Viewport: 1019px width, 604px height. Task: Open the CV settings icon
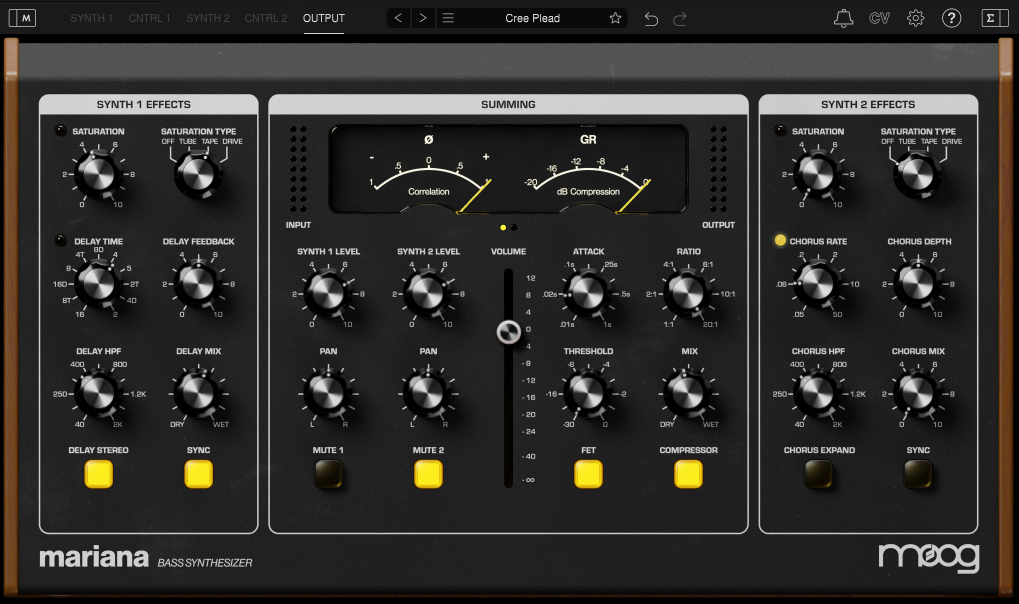[x=879, y=18]
